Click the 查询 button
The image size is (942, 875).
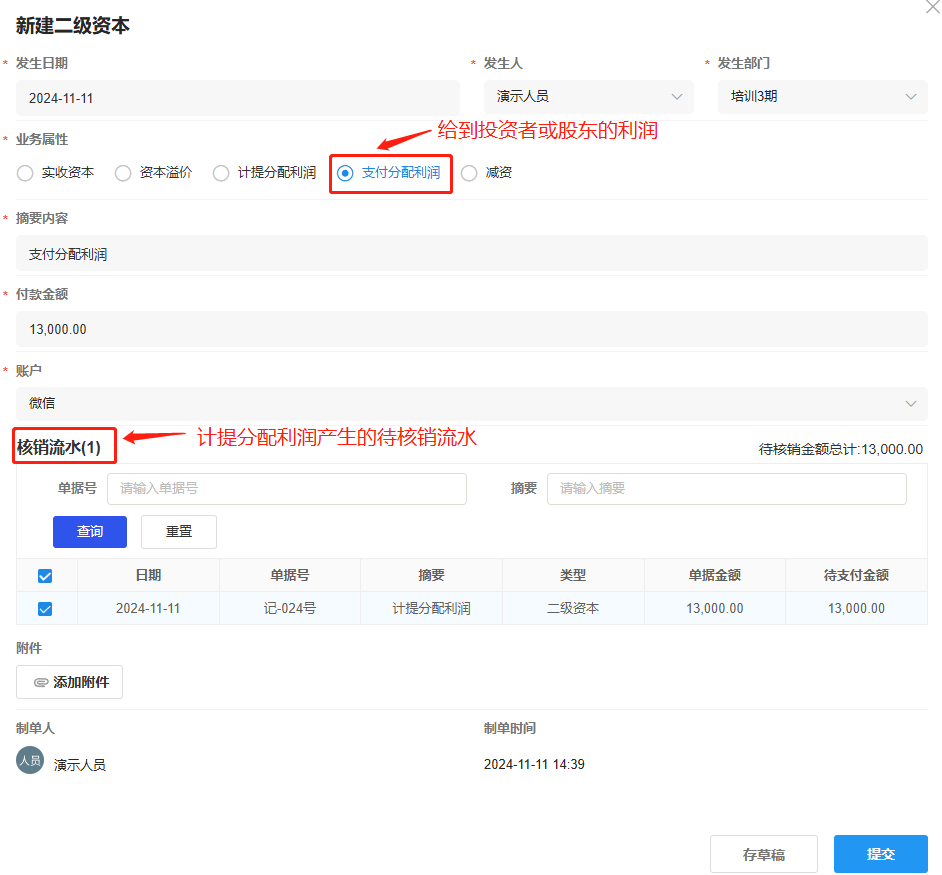point(90,532)
